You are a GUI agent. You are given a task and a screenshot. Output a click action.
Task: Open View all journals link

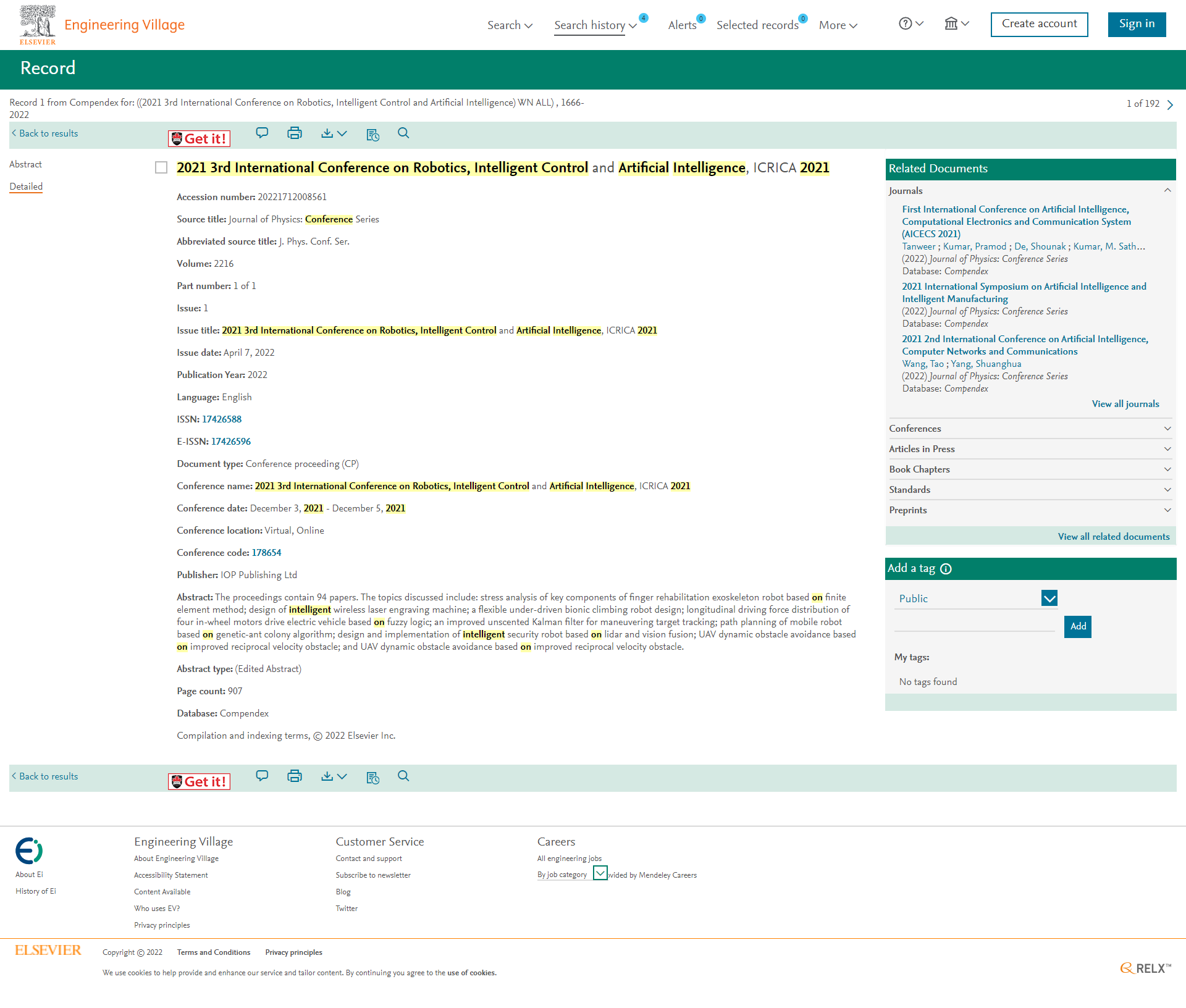tap(1125, 404)
